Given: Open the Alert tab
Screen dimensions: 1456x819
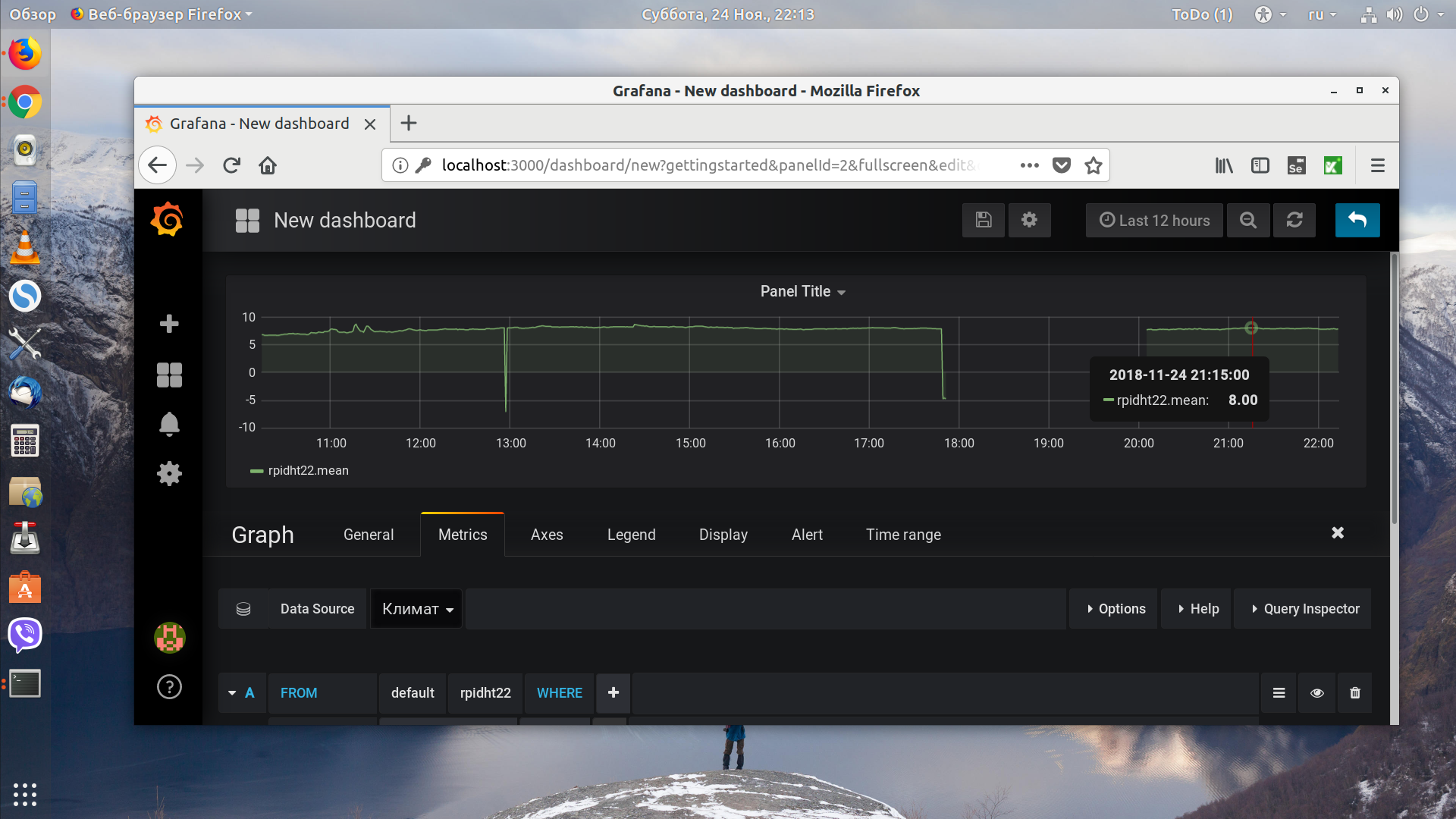Looking at the screenshot, I should pyautogui.click(x=807, y=535).
